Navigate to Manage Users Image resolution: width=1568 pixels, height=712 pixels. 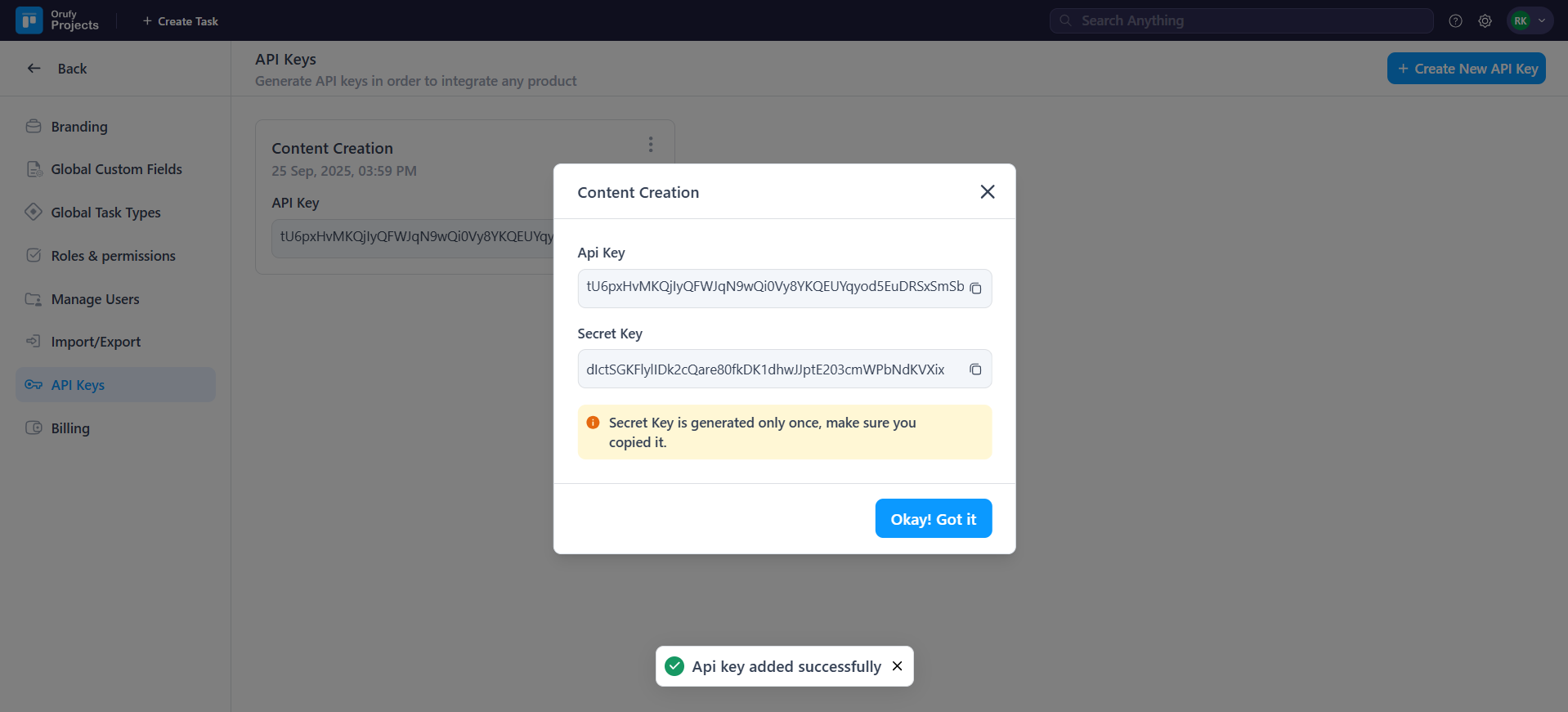click(x=95, y=299)
